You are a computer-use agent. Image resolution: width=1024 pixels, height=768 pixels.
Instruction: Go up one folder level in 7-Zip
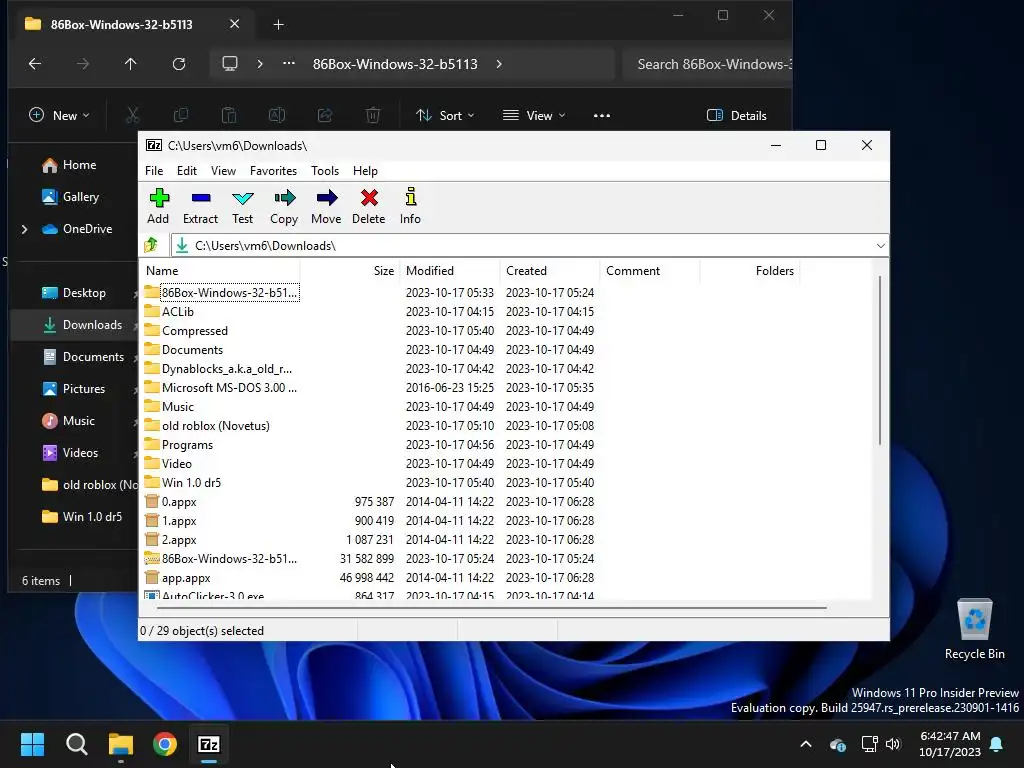(152, 245)
